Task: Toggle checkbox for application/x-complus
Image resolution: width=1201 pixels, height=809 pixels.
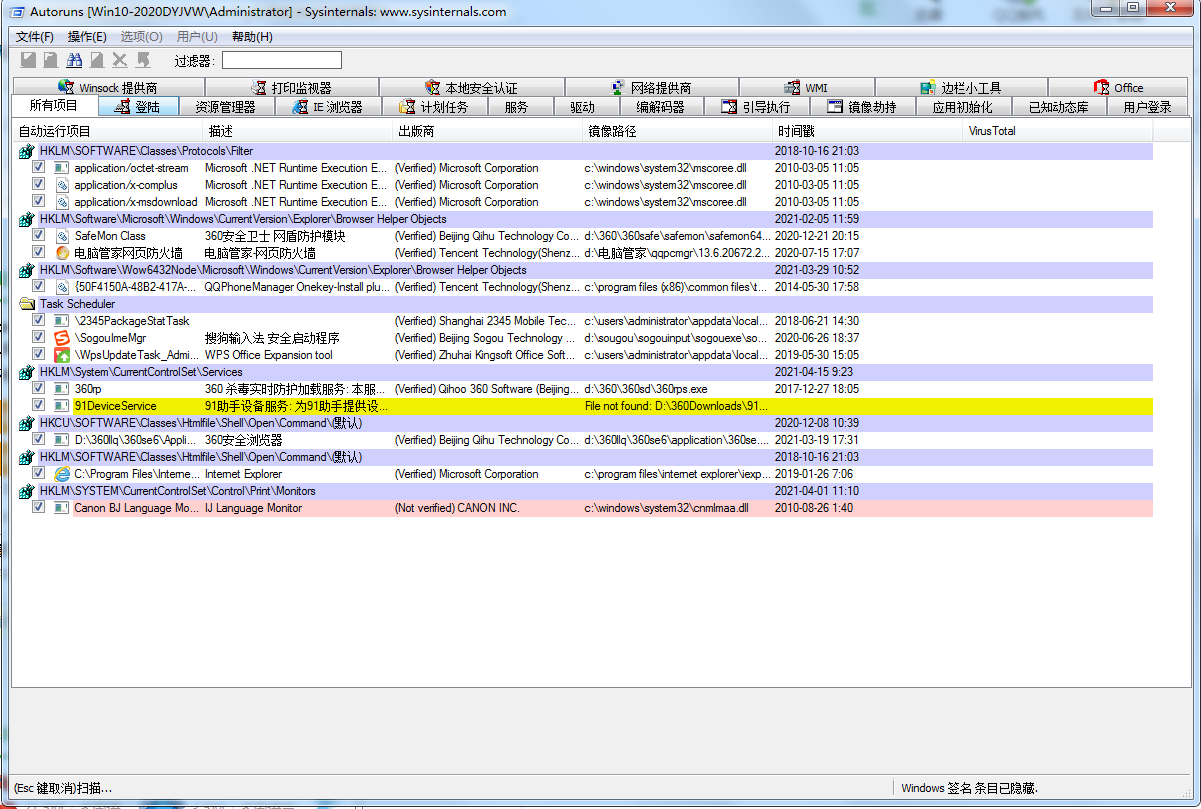Action: tap(38, 185)
